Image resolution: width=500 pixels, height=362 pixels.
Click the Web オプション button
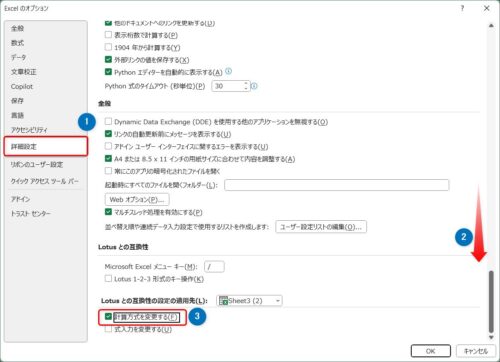(137, 199)
